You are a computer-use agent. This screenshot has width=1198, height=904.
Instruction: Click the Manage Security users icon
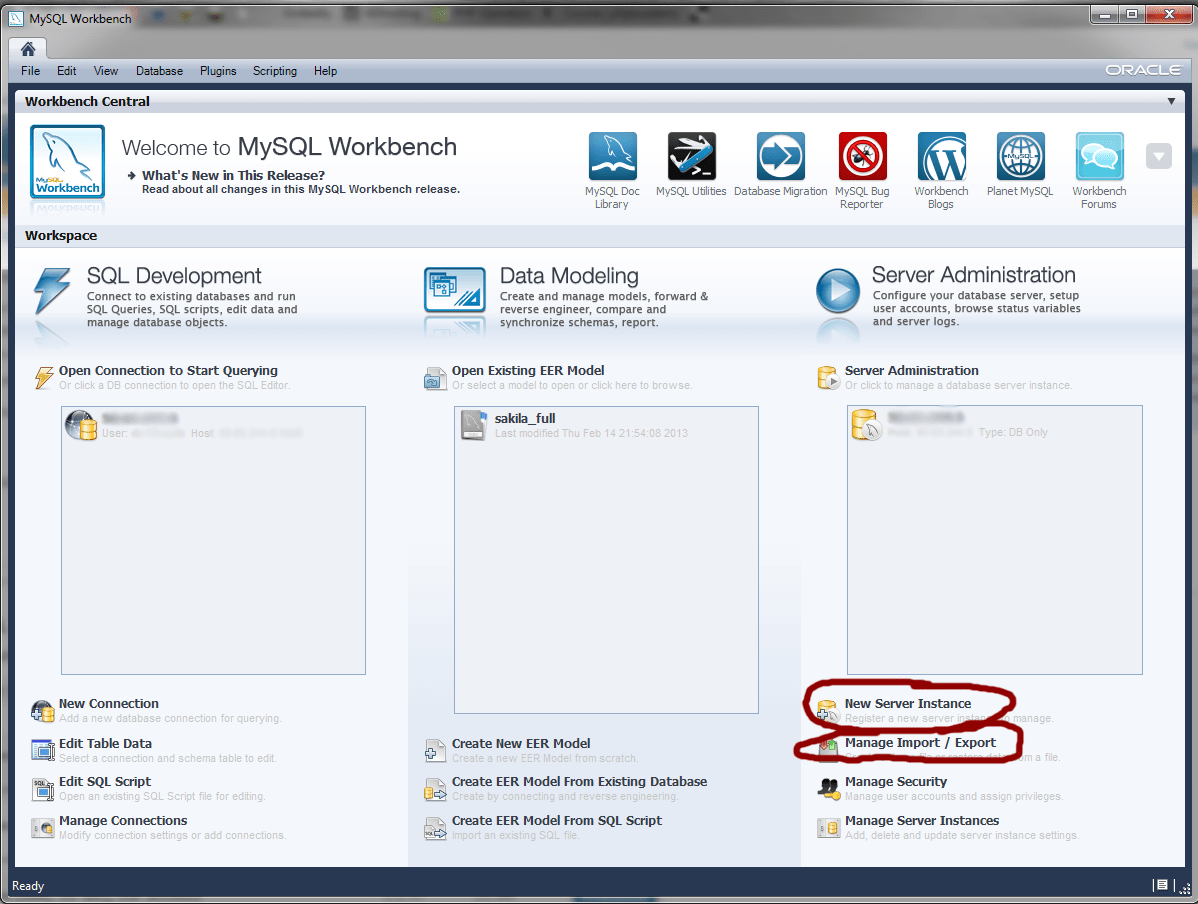pos(830,787)
